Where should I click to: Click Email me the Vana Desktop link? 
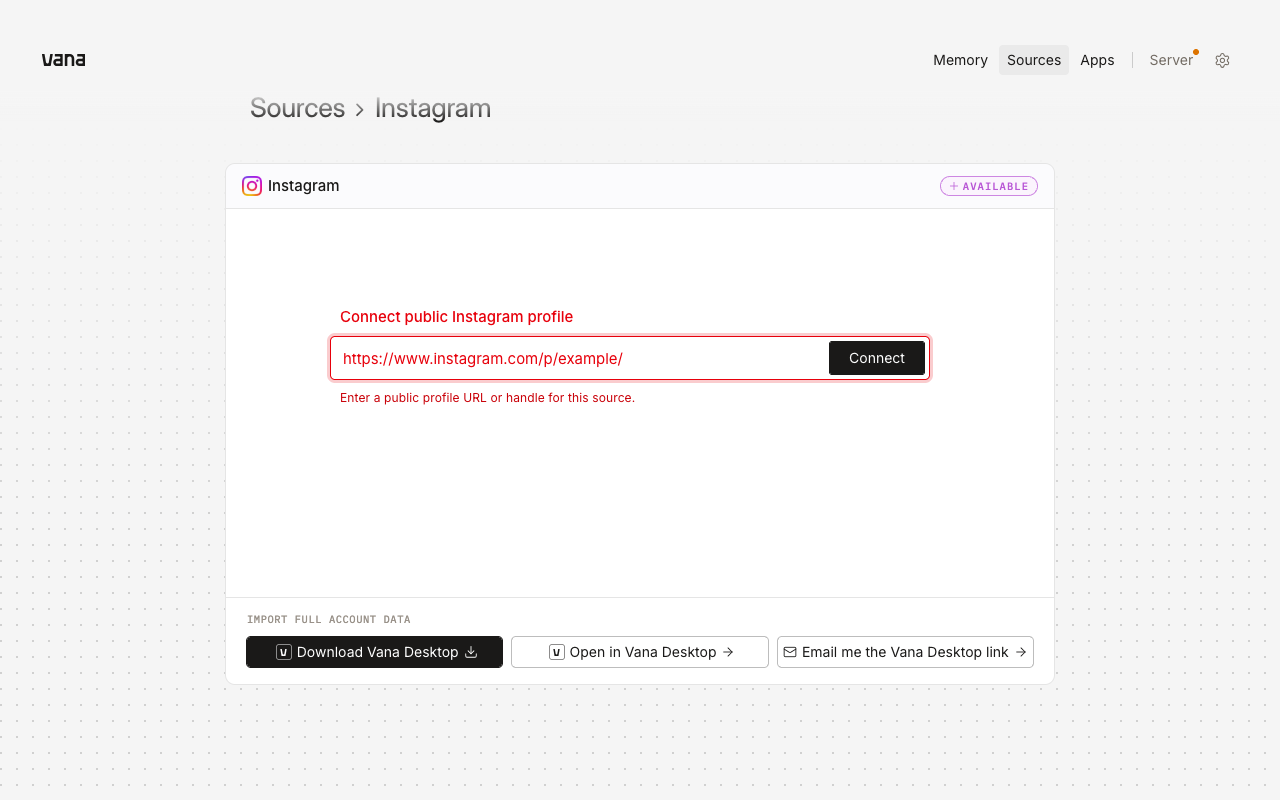pyautogui.click(x=905, y=652)
